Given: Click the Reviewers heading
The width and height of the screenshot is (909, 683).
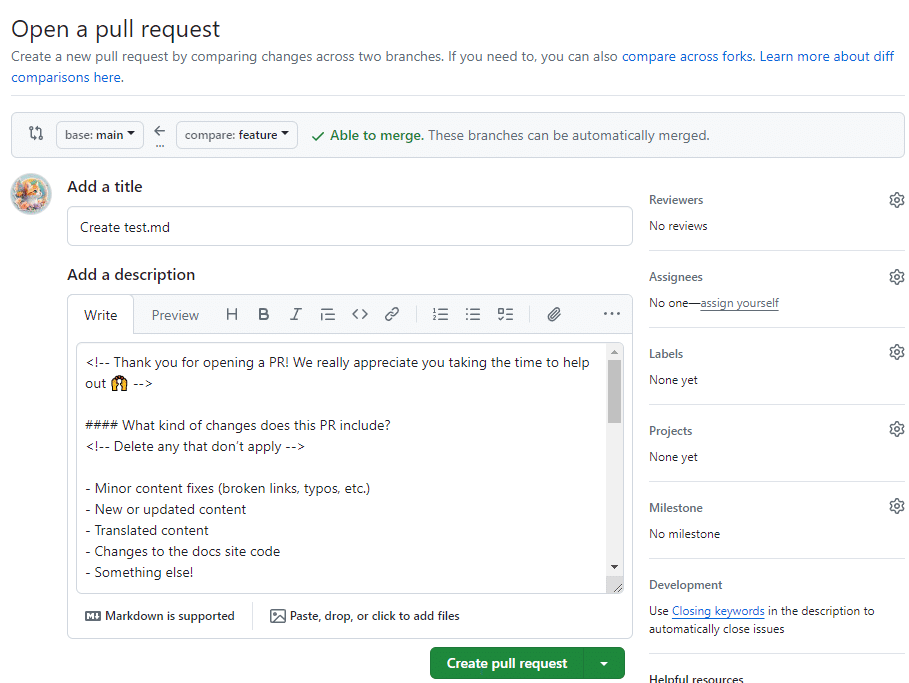Looking at the screenshot, I should pyautogui.click(x=676, y=200).
